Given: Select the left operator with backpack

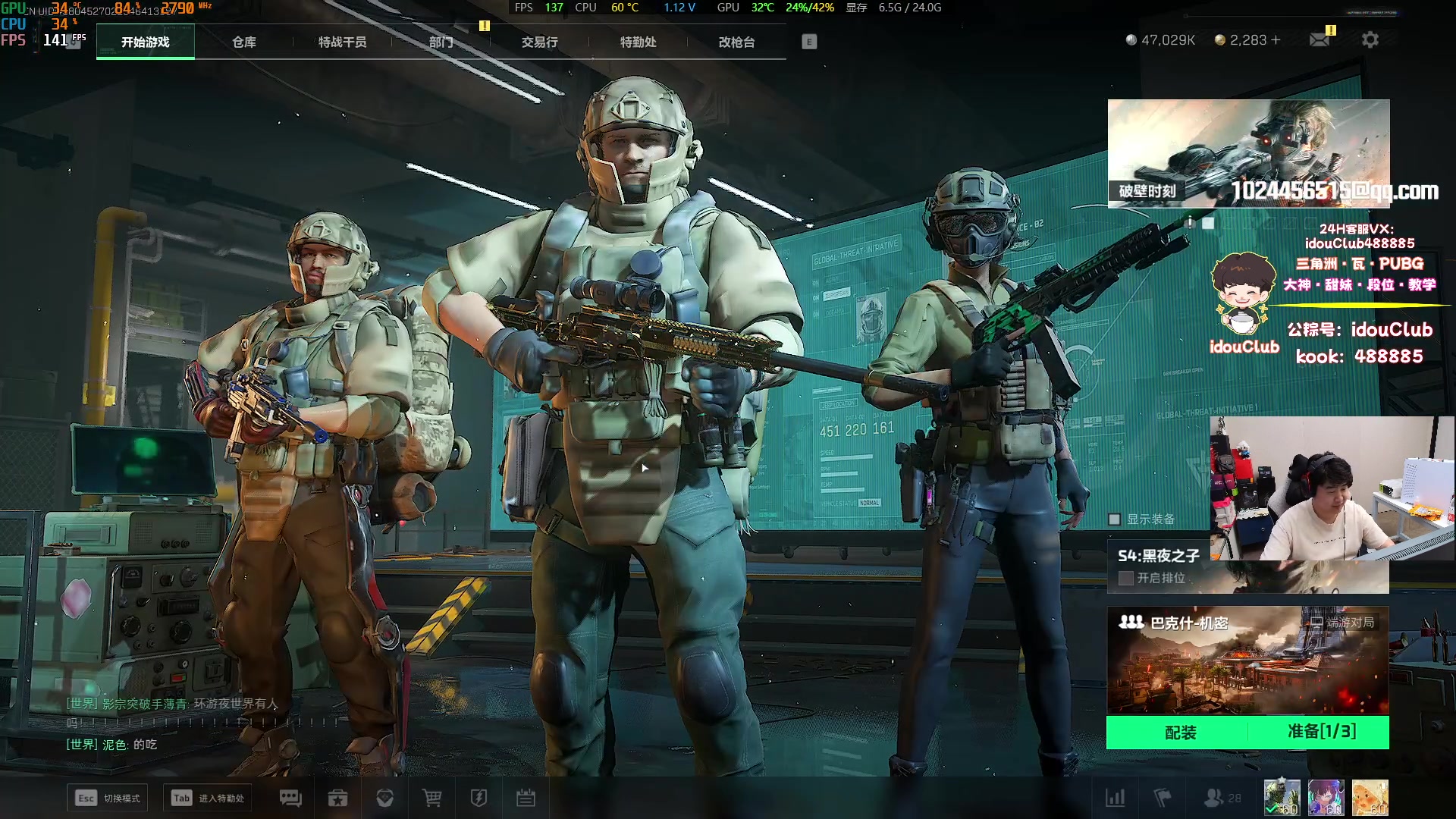Looking at the screenshot, I should click(318, 485).
